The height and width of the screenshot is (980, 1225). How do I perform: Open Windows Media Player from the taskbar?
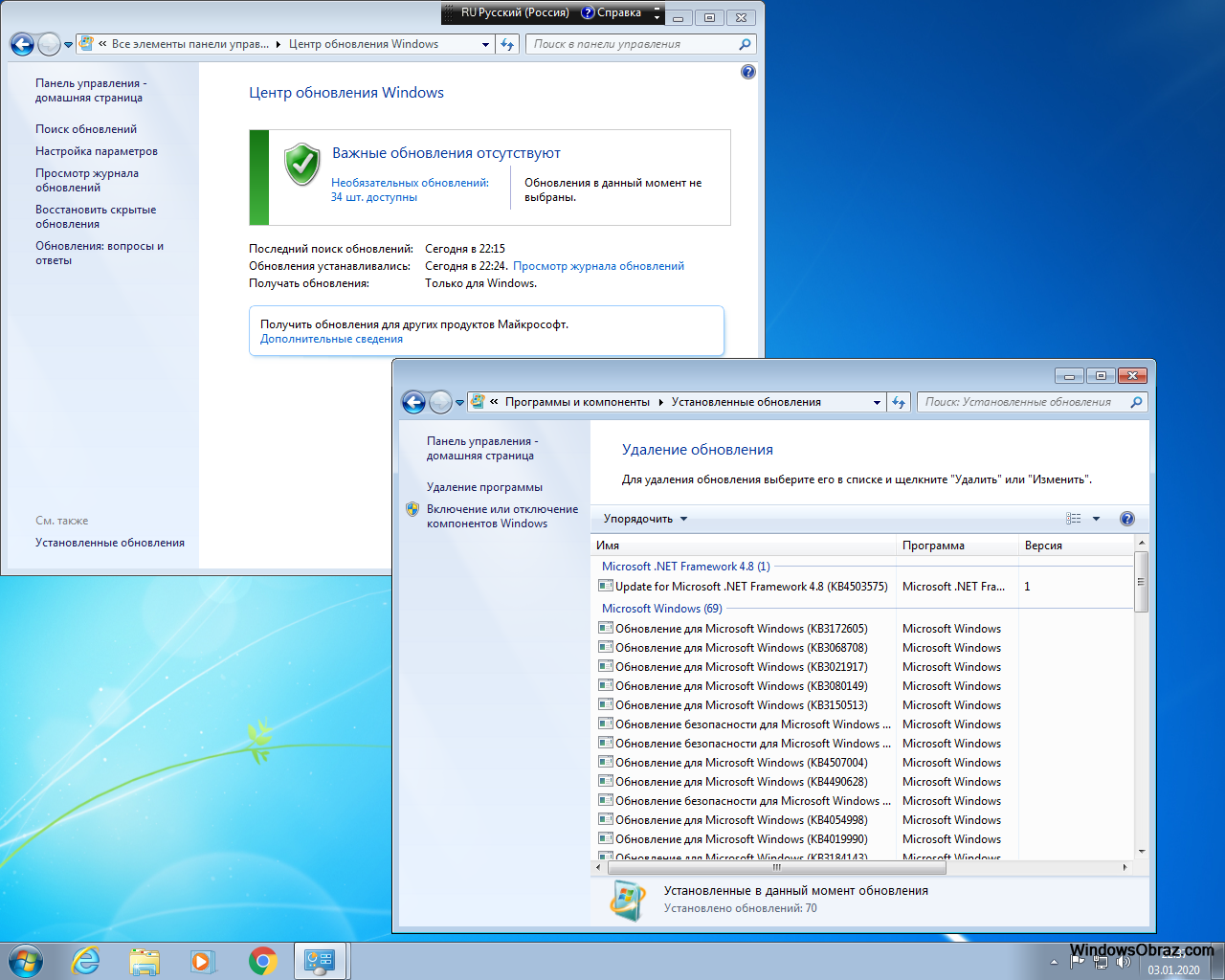[x=203, y=961]
